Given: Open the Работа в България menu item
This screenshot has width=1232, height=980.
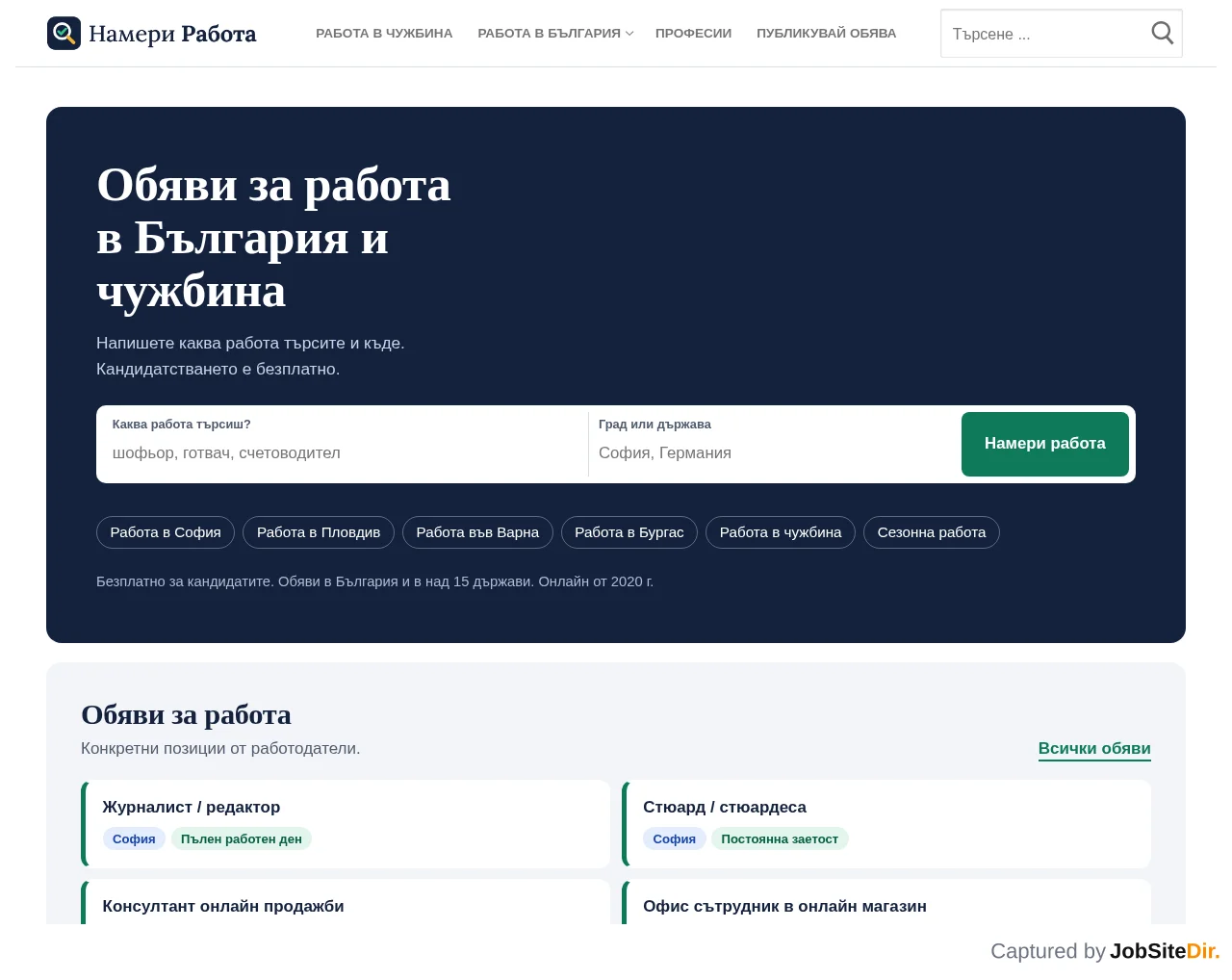Looking at the screenshot, I should pyautogui.click(x=549, y=34).
